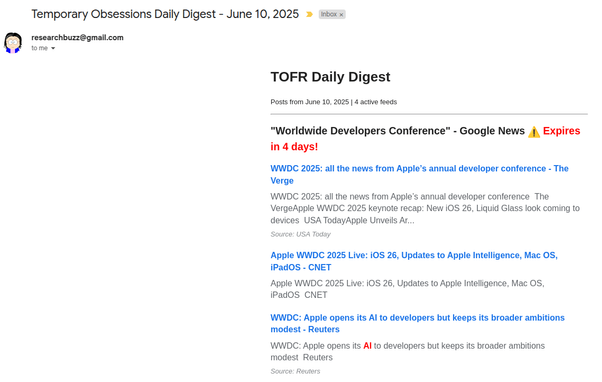Click sender researchbuzz@gmail.com
The image size is (602, 382).
(77, 38)
